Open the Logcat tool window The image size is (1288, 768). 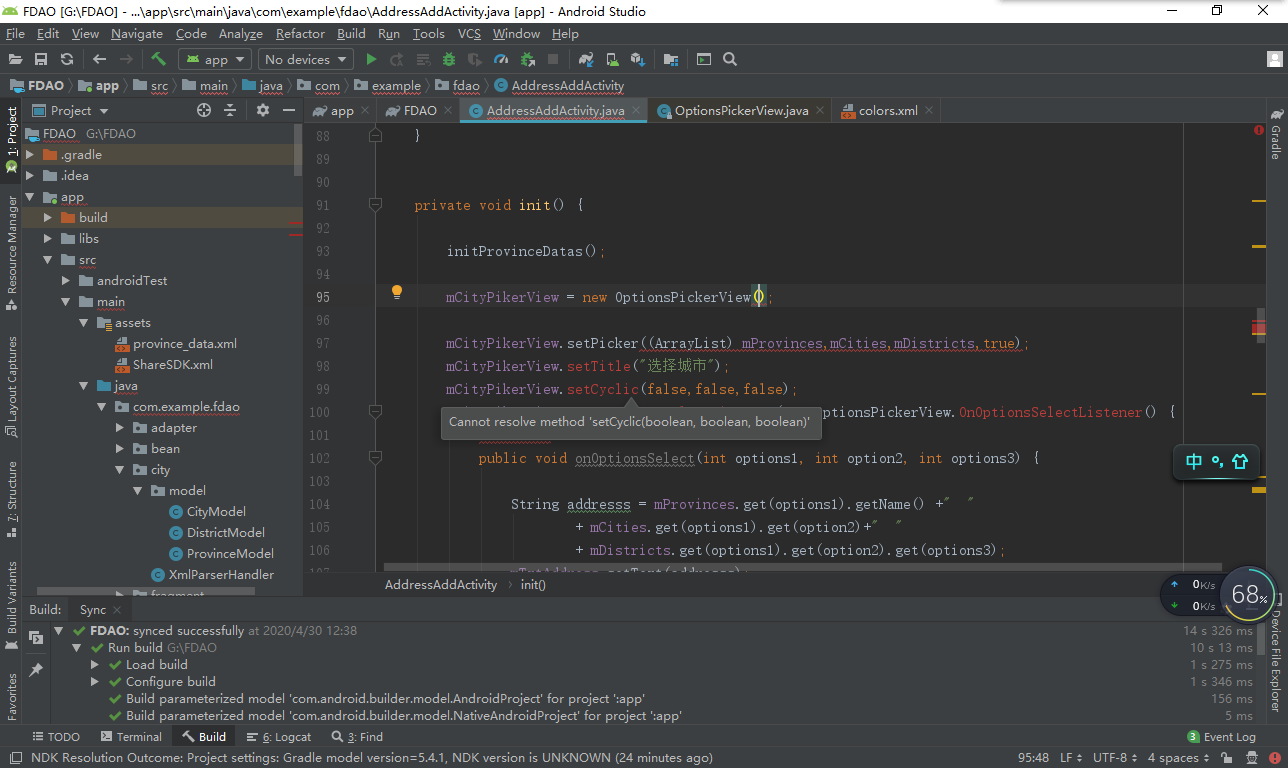click(279, 737)
